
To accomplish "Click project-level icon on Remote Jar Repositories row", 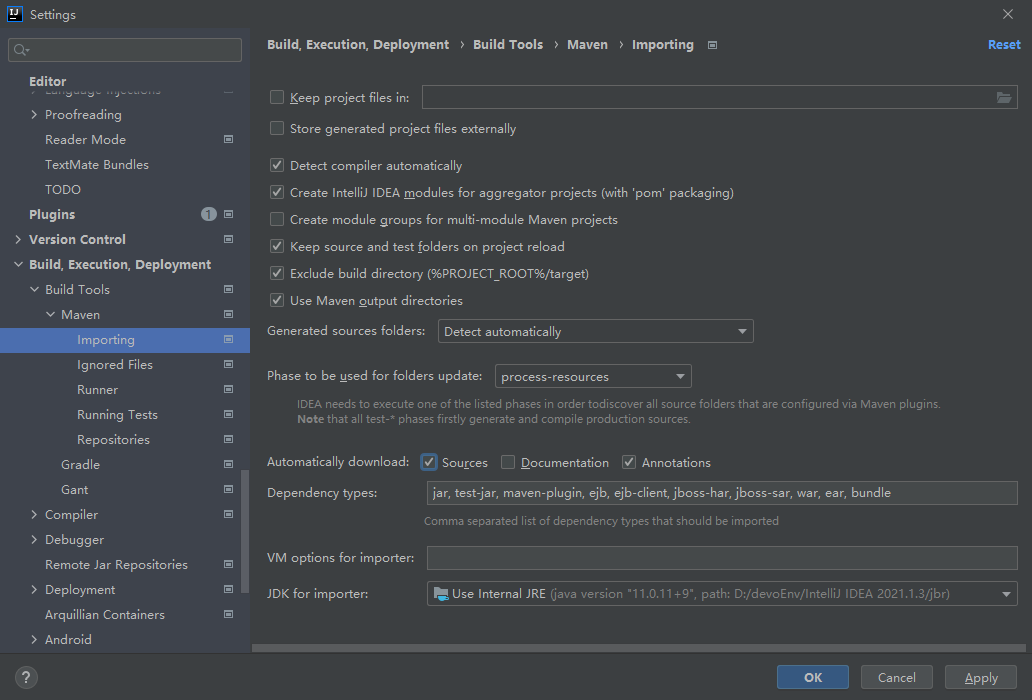I will point(228,564).
